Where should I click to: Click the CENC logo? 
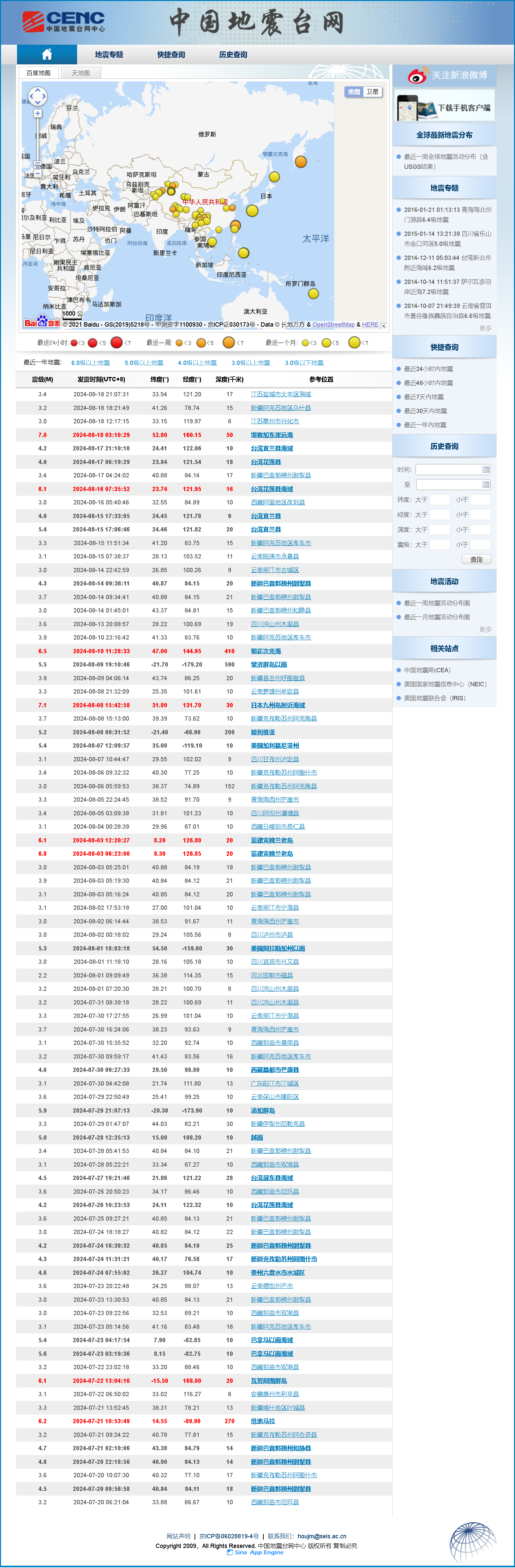[x=63, y=22]
